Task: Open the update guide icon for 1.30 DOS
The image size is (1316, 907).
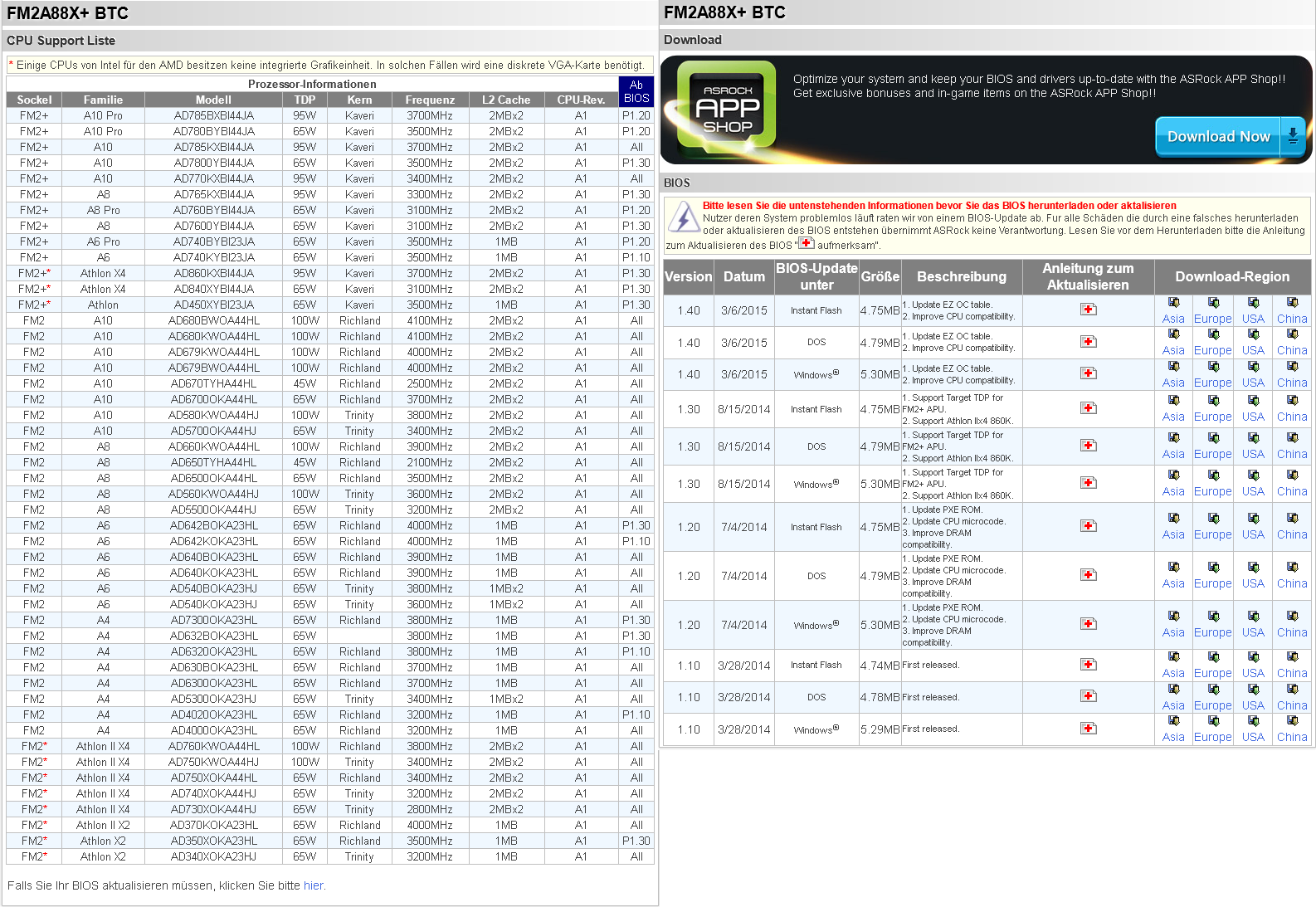Action: click(1089, 446)
